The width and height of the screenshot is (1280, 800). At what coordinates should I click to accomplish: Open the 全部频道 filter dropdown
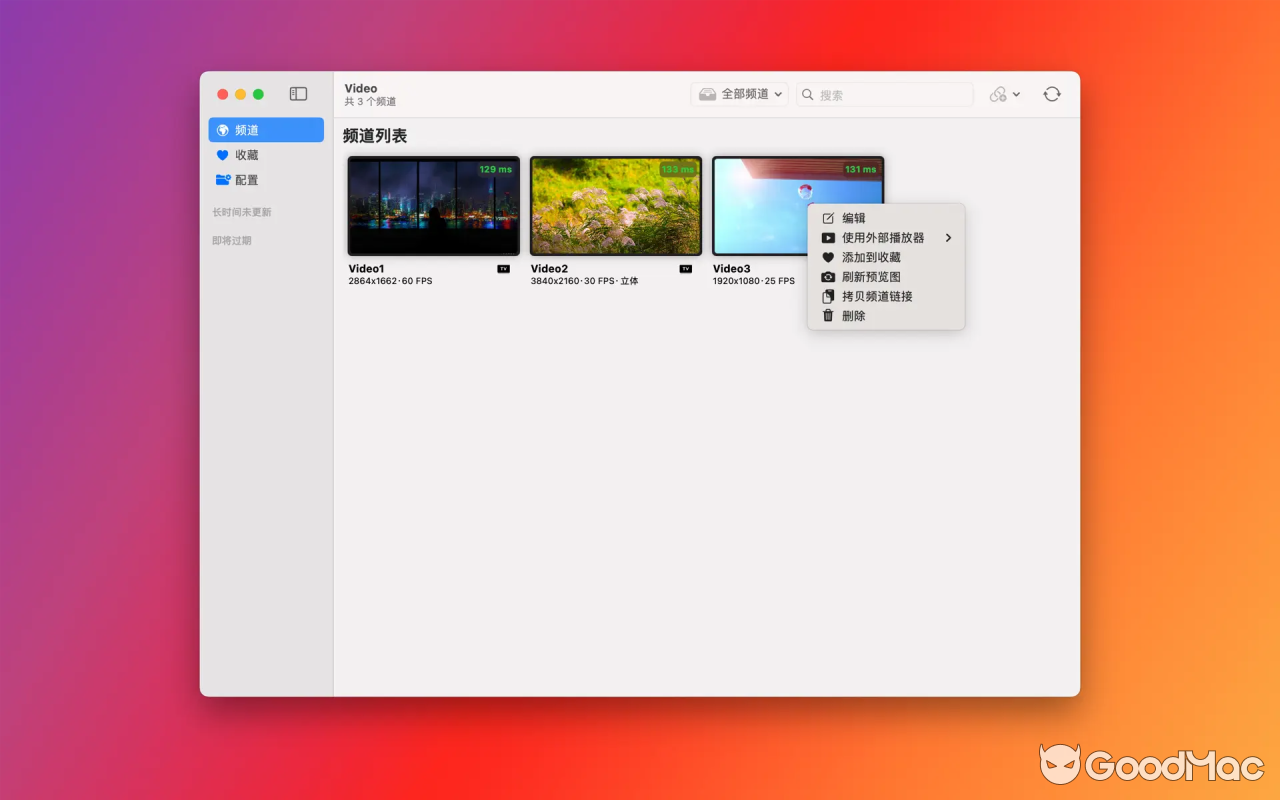click(739, 93)
